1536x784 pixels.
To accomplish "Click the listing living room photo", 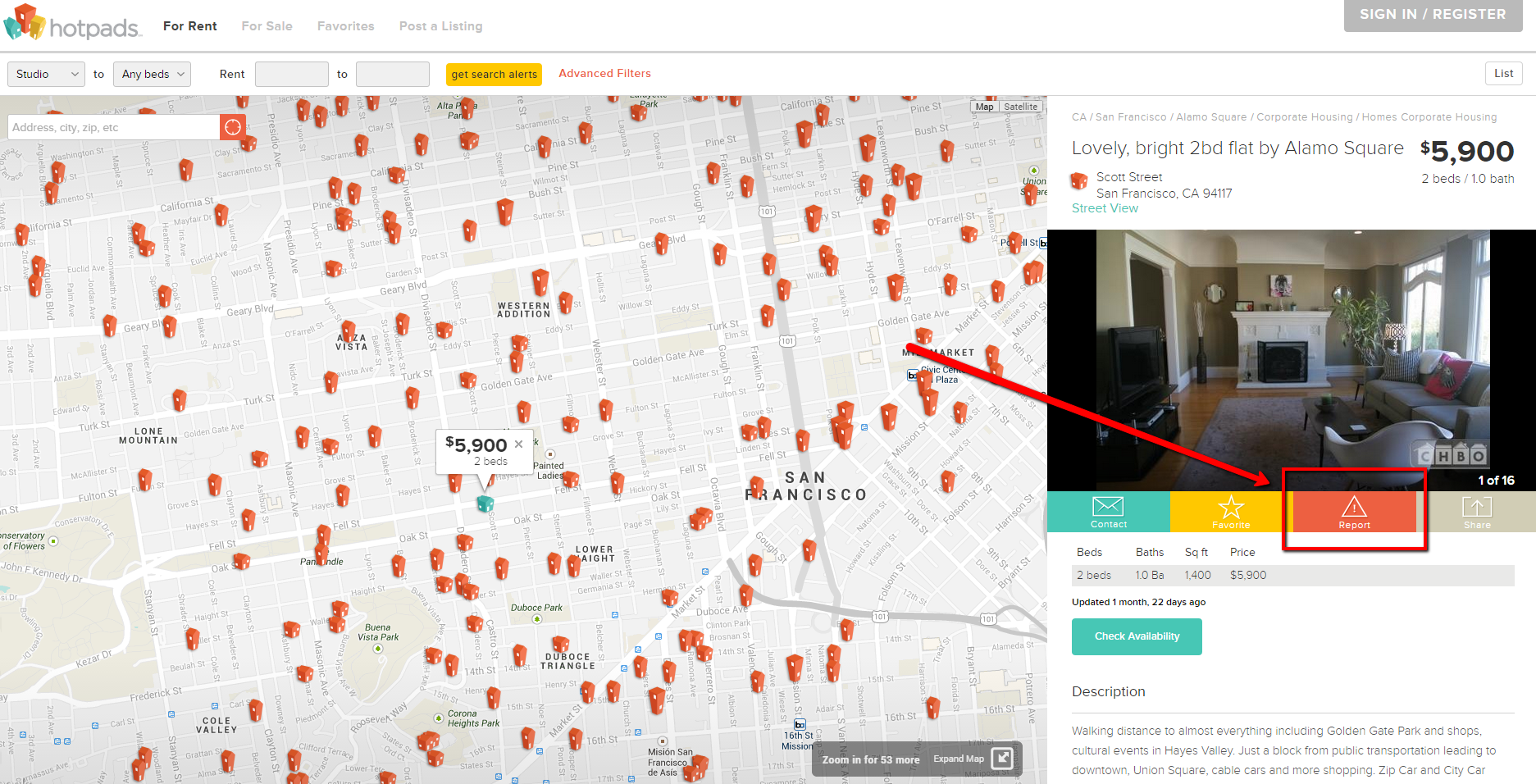I will tap(1292, 360).
